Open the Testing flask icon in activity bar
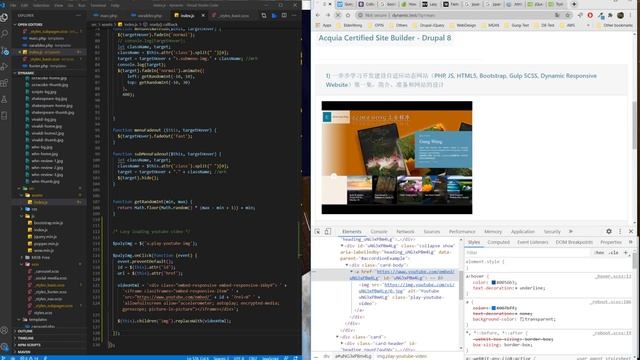The image size is (640, 360). point(4,100)
